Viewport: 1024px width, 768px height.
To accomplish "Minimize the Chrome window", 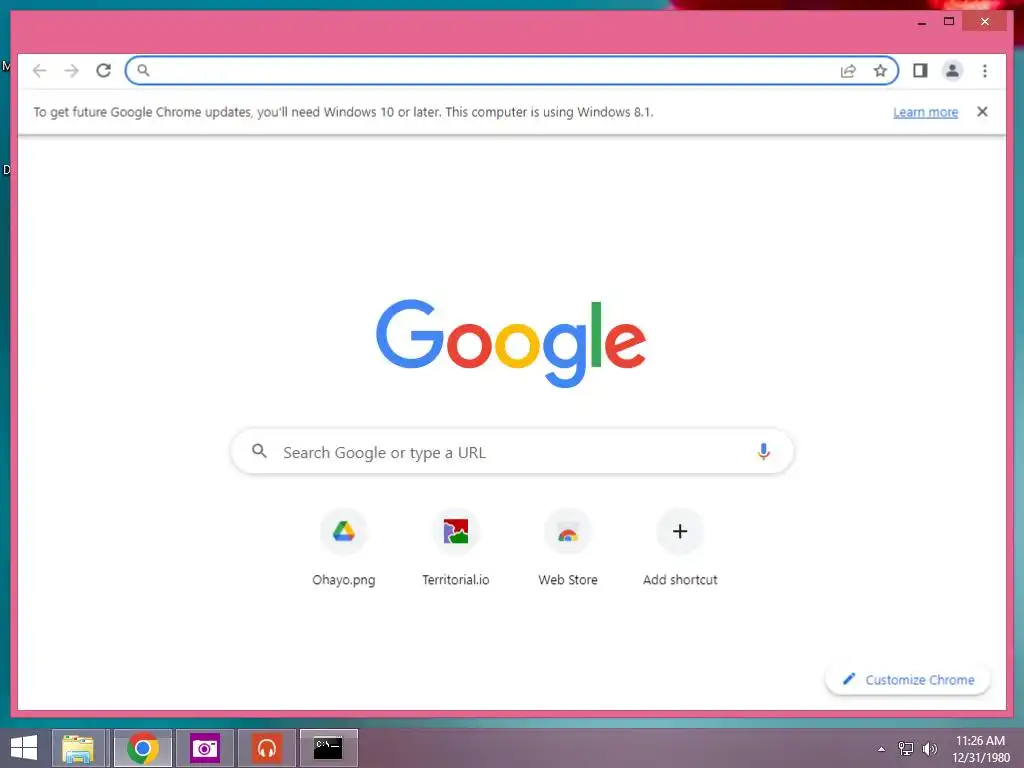I will tap(921, 22).
